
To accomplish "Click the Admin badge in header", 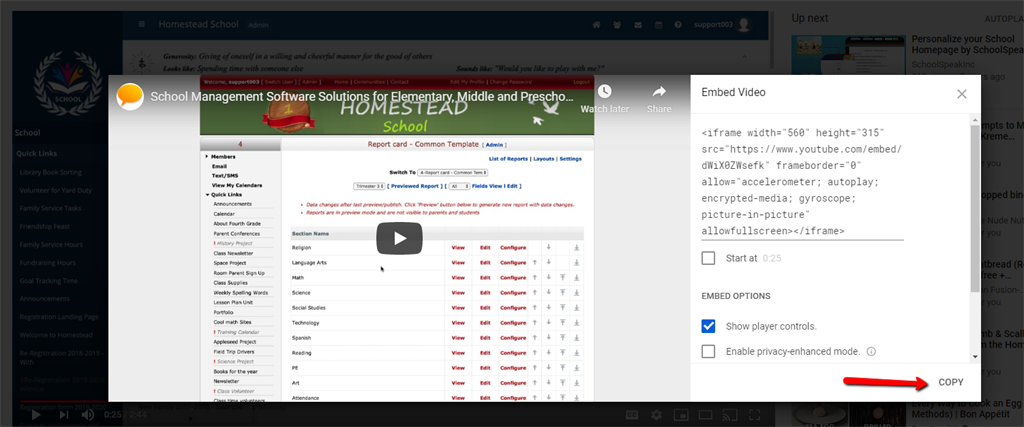I will (x=257, y=25).
